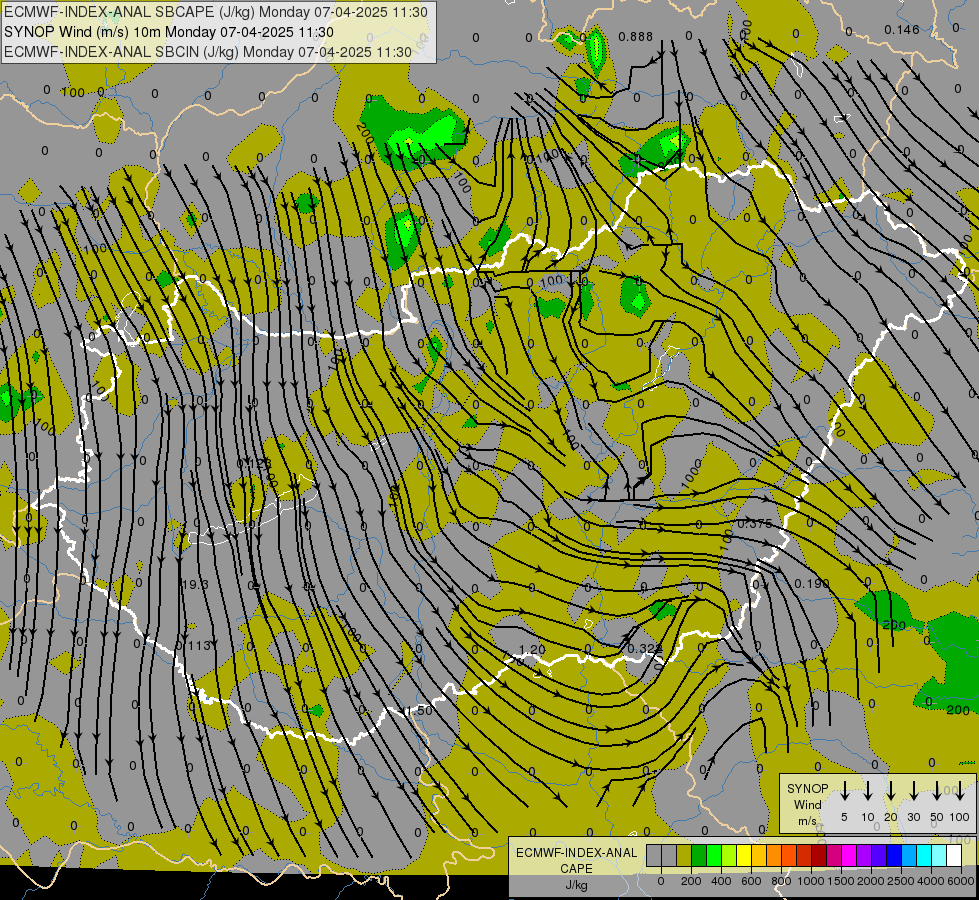Click the wind arrow above the 5 label
This screenshot has width=979, height=900.
[845, 791]
